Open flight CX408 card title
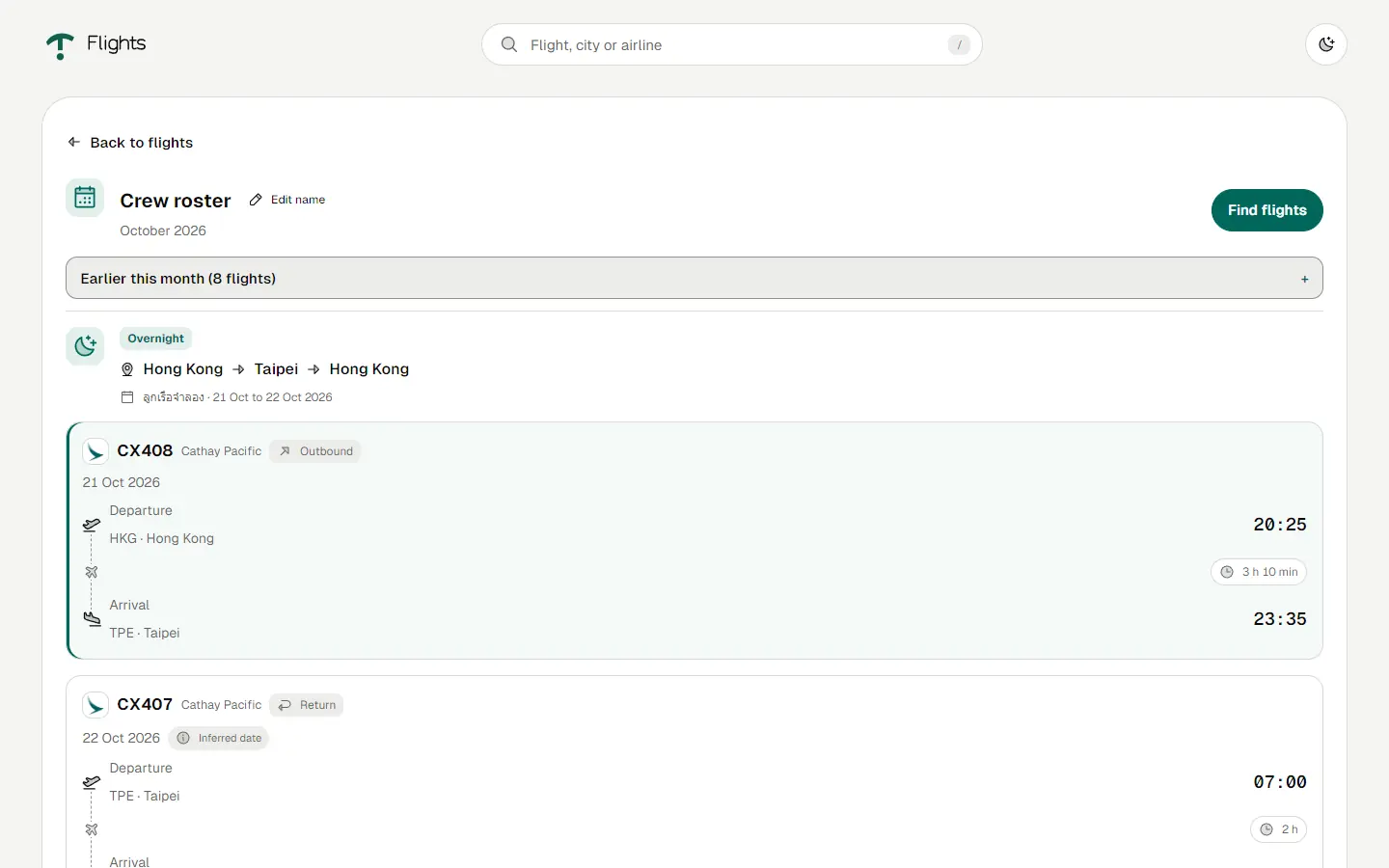The width and height of the screenshot is (1389, 868). [145, 450]
